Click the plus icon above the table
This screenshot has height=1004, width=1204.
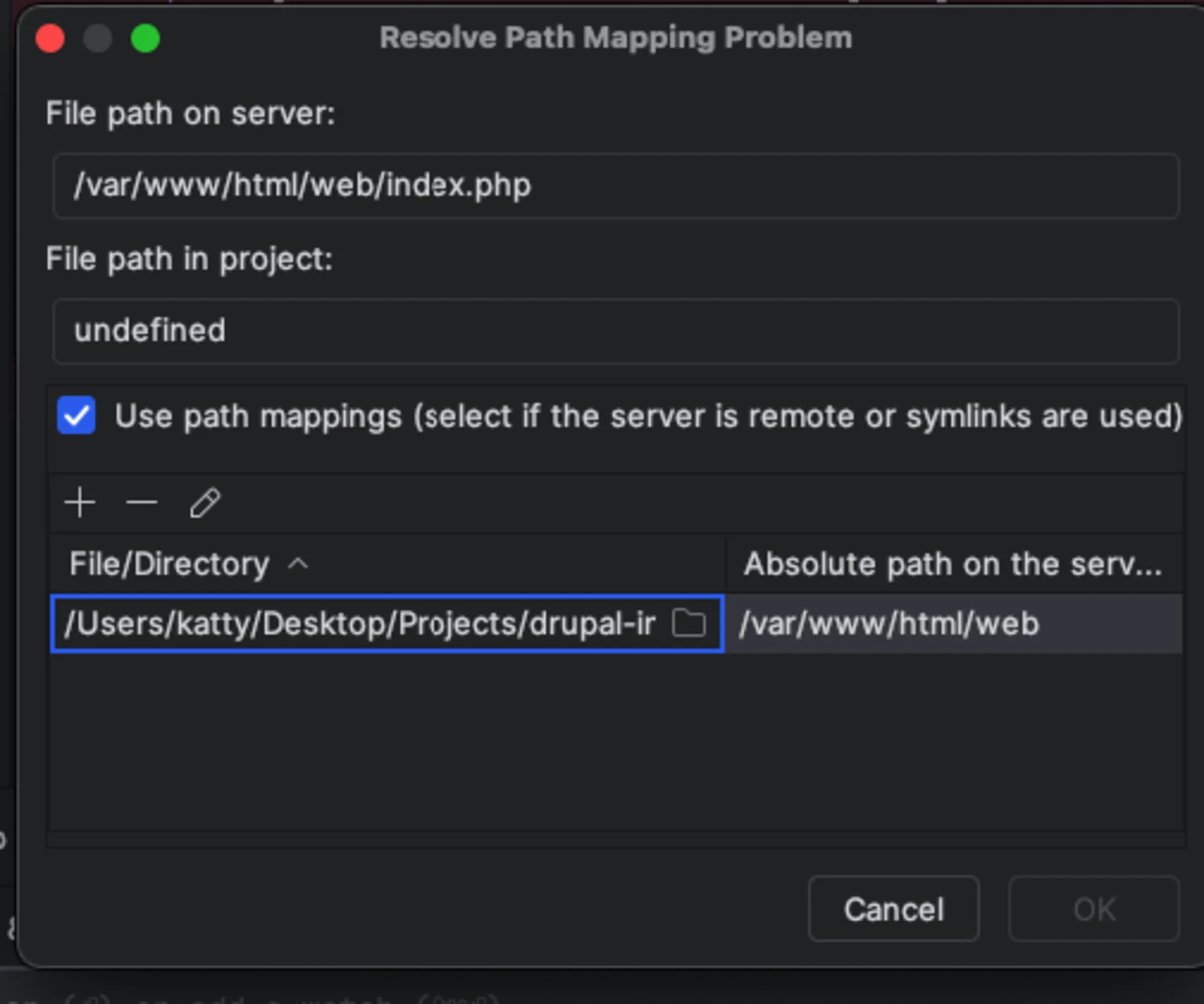point(80,502)
